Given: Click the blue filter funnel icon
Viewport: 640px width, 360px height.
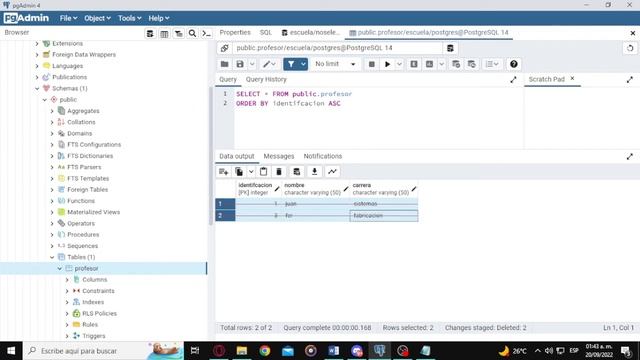Looking at the screenshot, I should 291,64.
